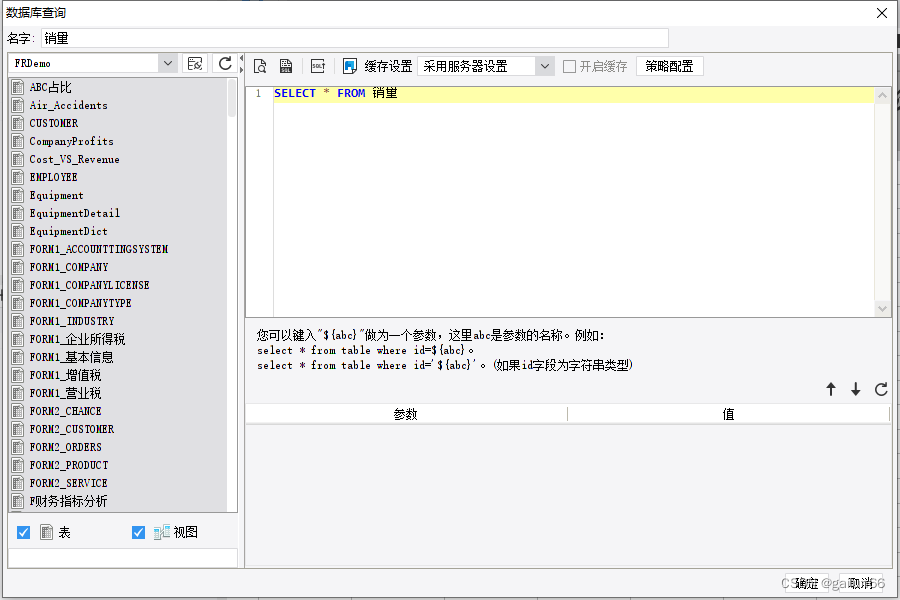
Task: Collapse the left table panel arrow
Action: tap(241, 59)
